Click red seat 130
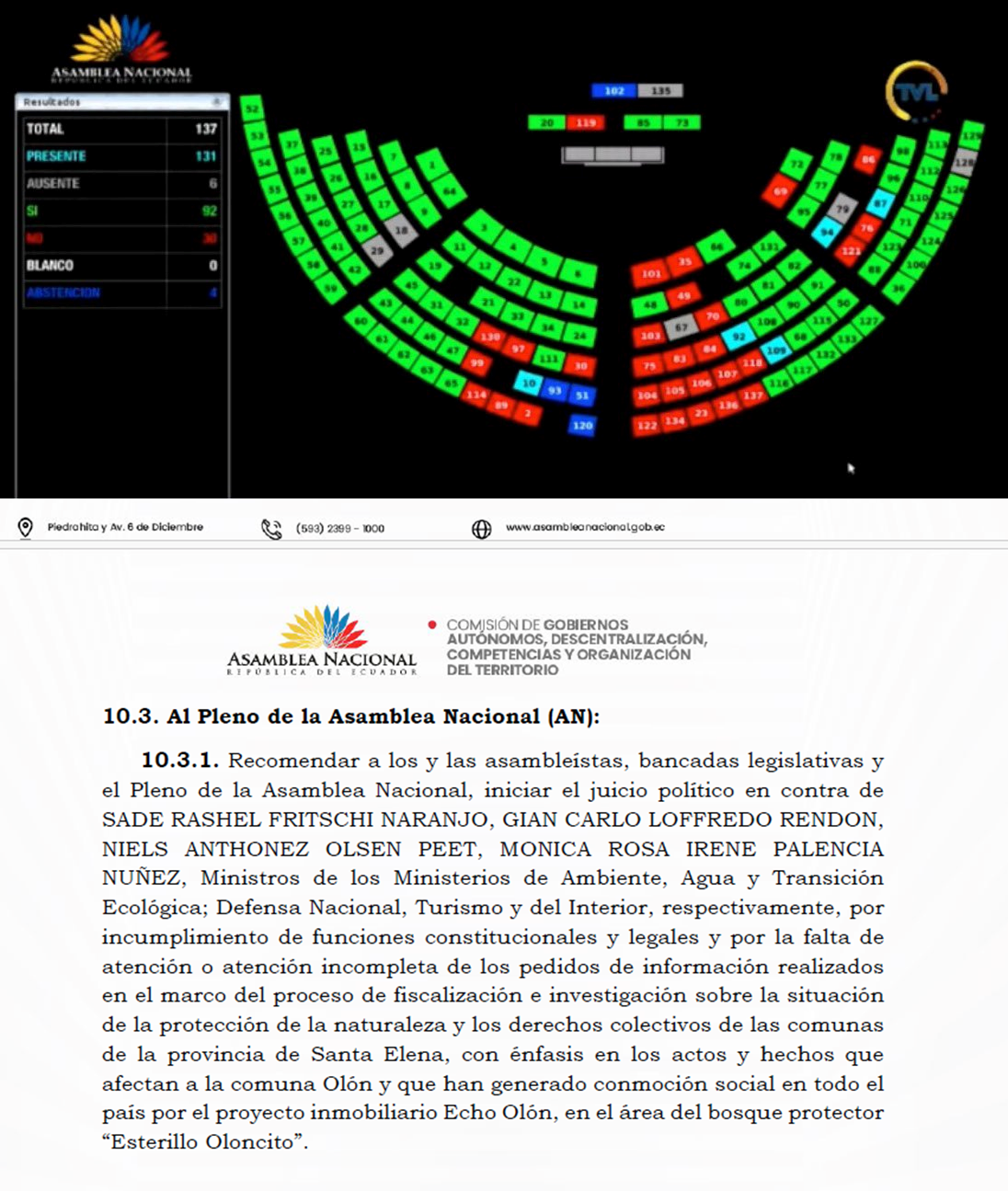 [490, 337]
